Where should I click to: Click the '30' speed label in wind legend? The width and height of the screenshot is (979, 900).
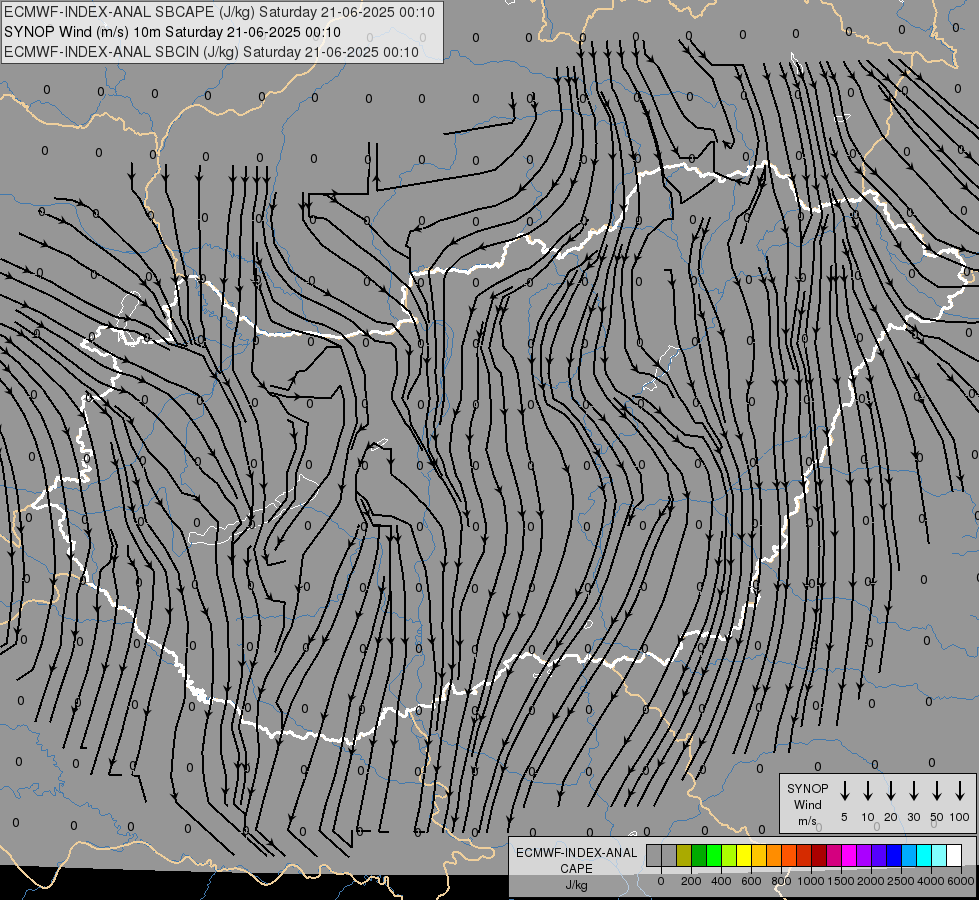(913, 817)
